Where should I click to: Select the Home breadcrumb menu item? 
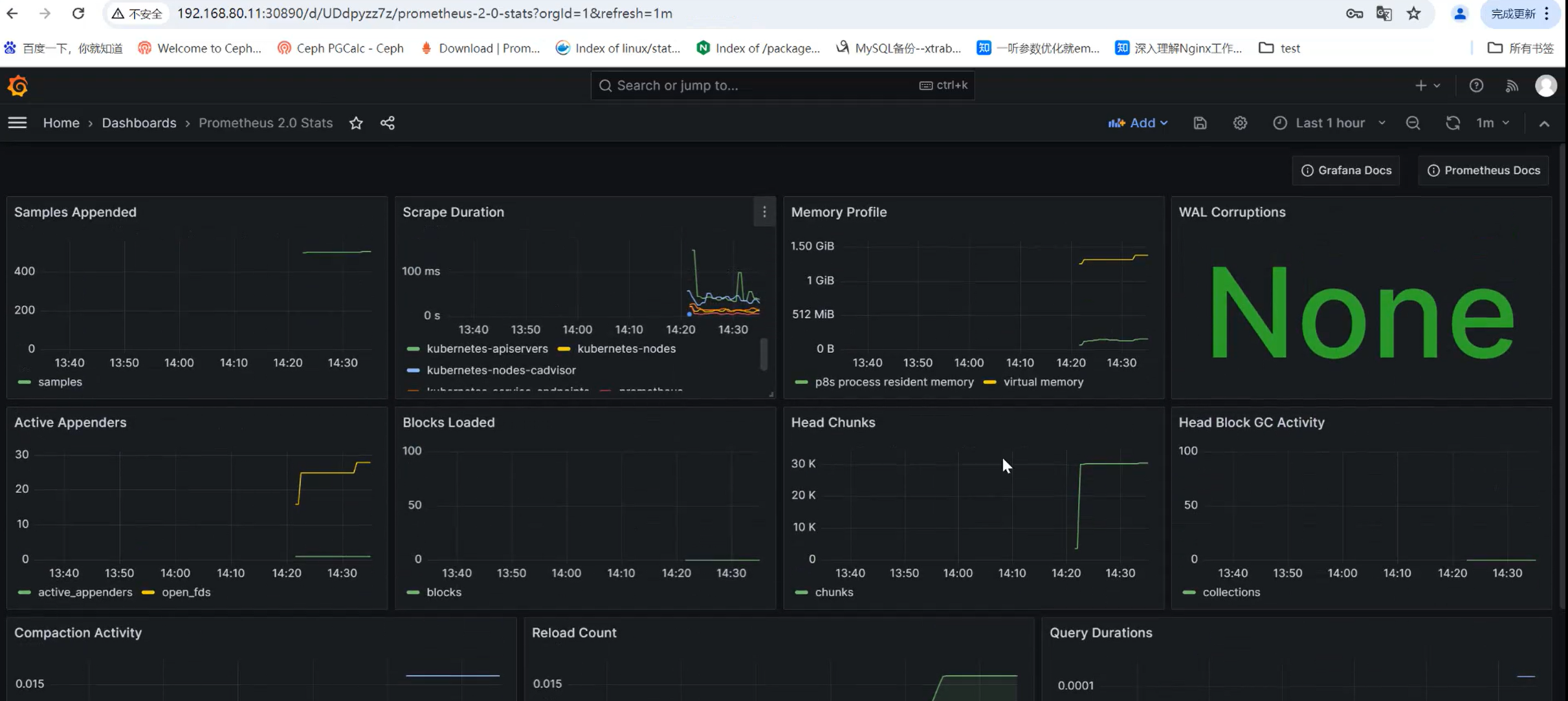(61, 122)
